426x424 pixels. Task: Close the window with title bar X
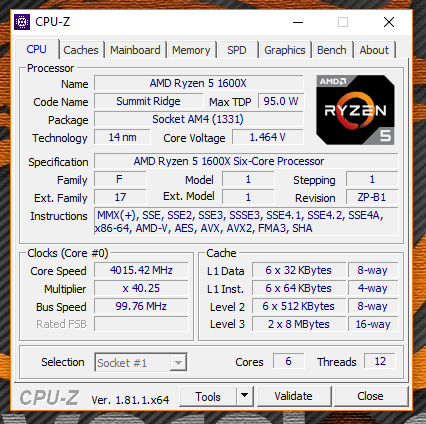[389, 22]
